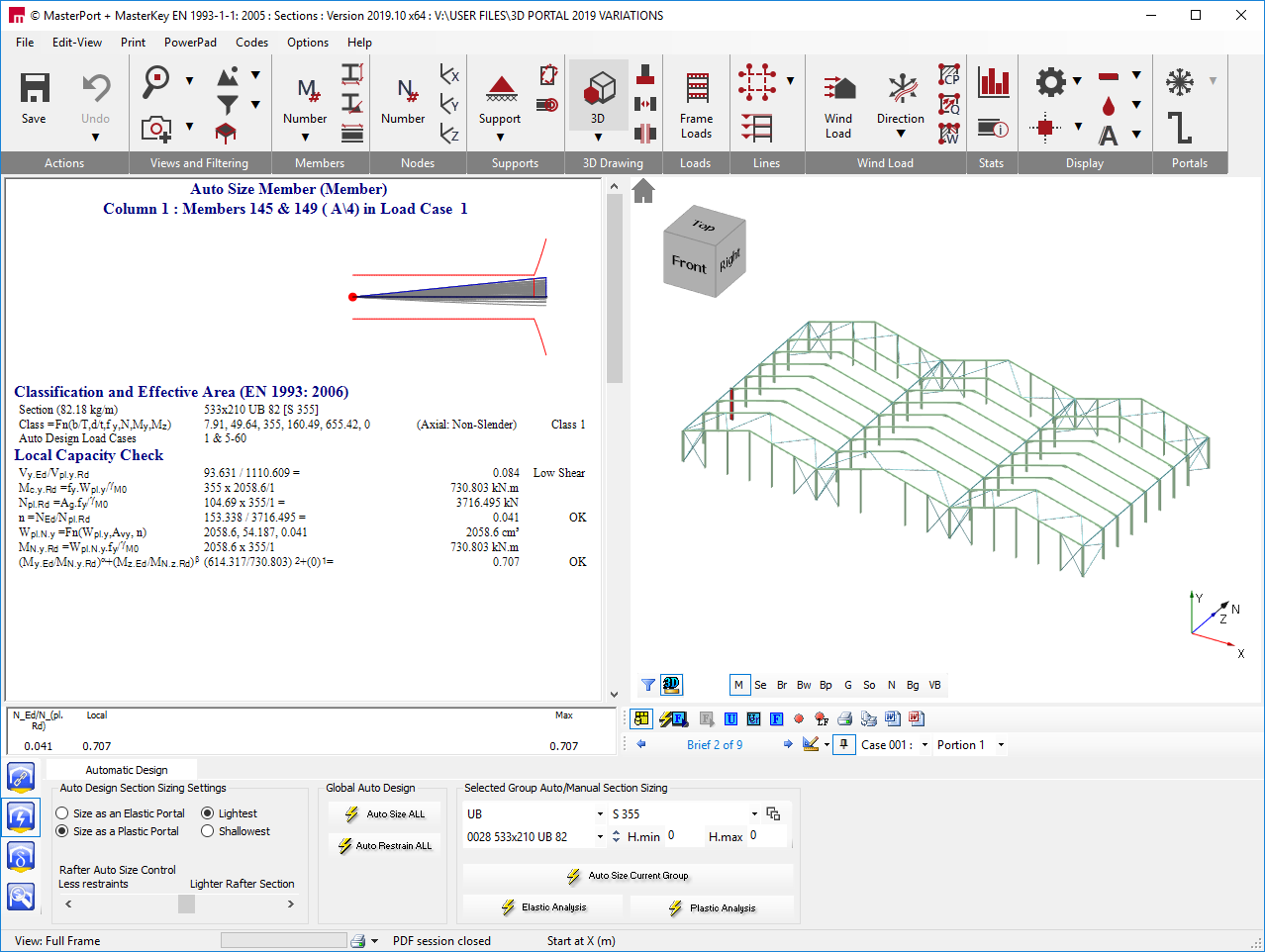
Task: Open the Codes menu
Action: 251,43
